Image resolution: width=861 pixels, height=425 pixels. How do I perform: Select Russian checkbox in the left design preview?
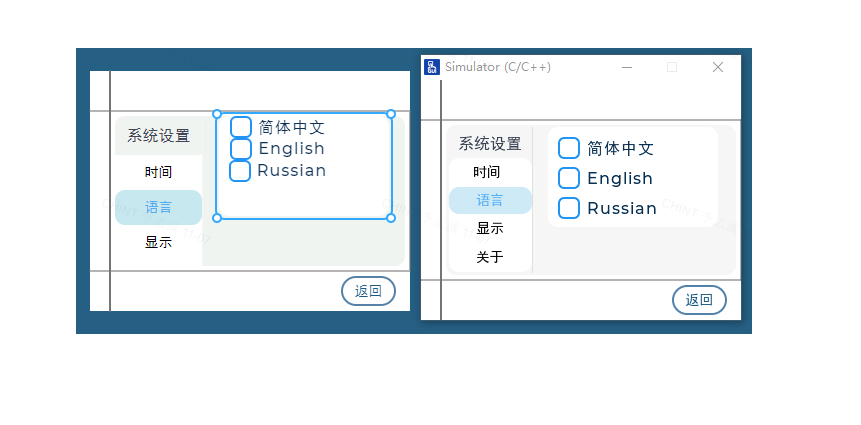(x=241, y=170)
